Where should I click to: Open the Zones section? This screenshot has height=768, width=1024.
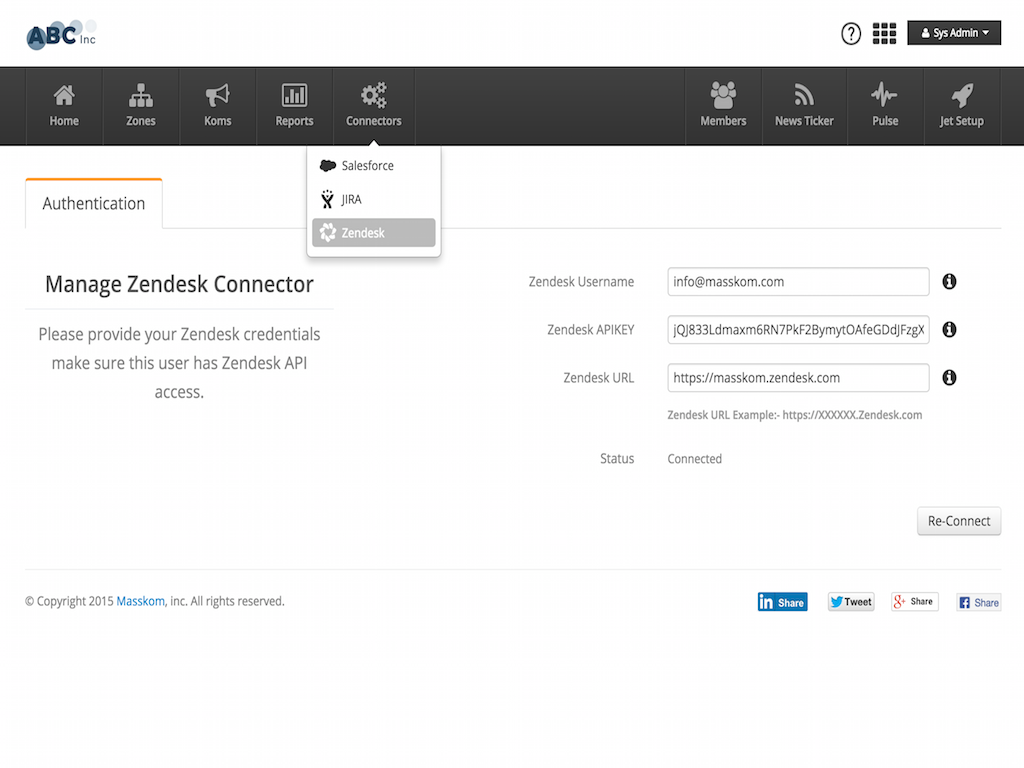[x=141, y=106]
